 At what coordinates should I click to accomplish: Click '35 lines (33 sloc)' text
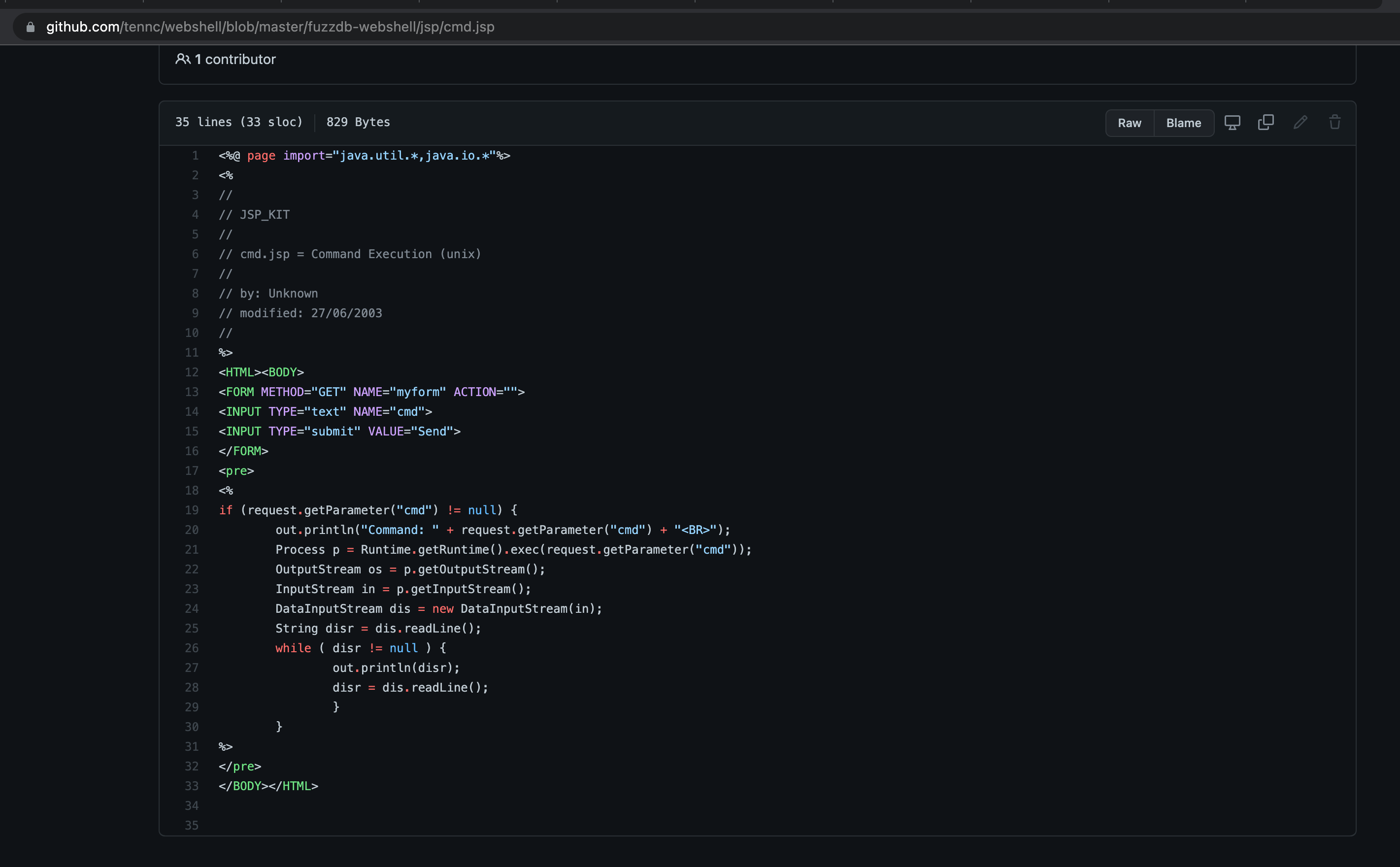click(x=239, y=122)
